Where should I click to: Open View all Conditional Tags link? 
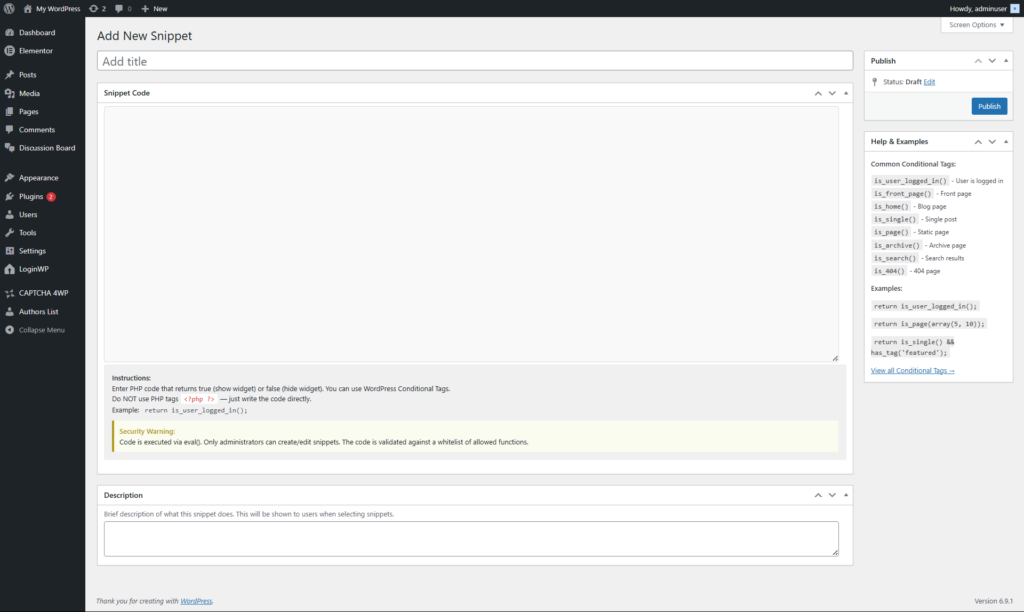click(x=912, y=371)
